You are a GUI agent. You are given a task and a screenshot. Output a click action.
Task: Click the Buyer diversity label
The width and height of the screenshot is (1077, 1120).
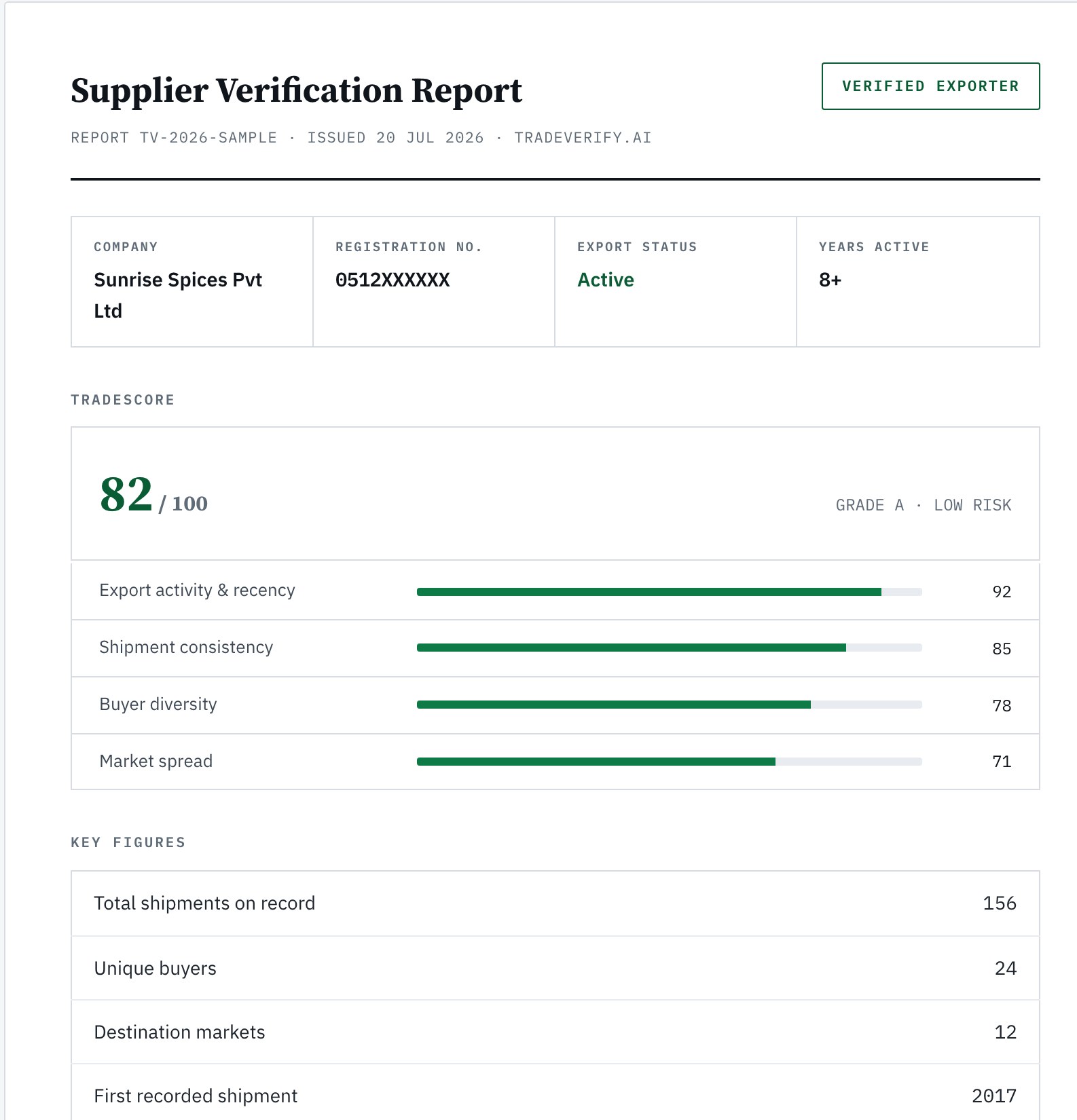click(x=158, y=705)
